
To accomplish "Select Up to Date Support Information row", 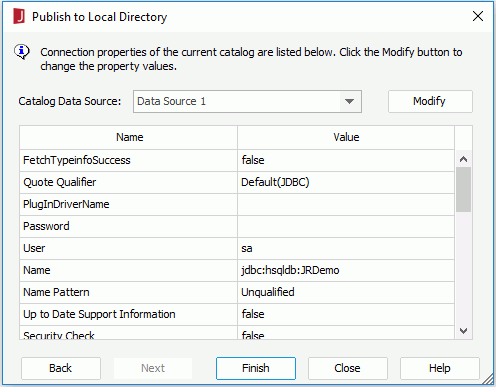I will tap(128, 314).
